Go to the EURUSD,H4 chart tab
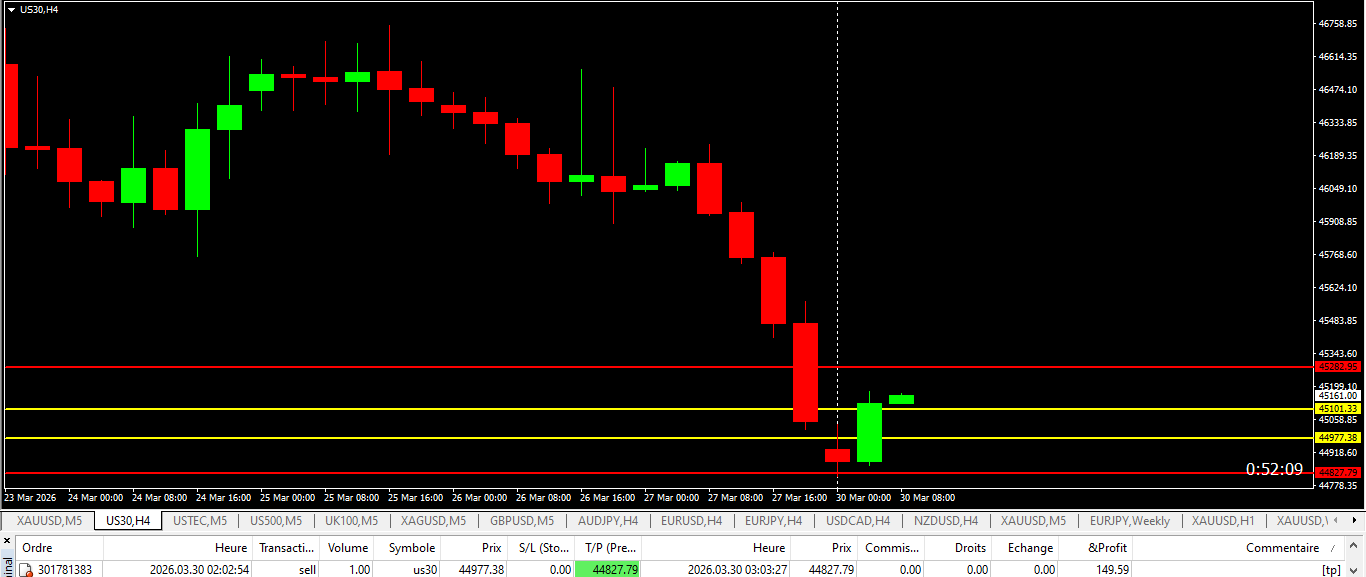 [691, 521]
